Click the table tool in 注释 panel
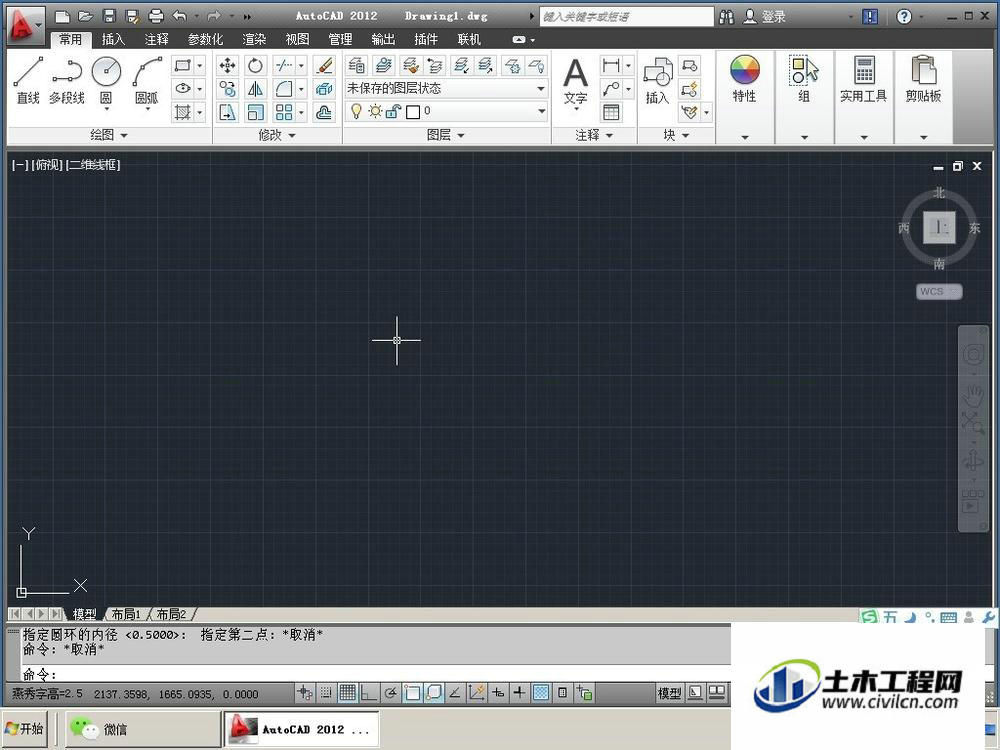This screenshot has width=1000, height=750. tap(611, 112)
